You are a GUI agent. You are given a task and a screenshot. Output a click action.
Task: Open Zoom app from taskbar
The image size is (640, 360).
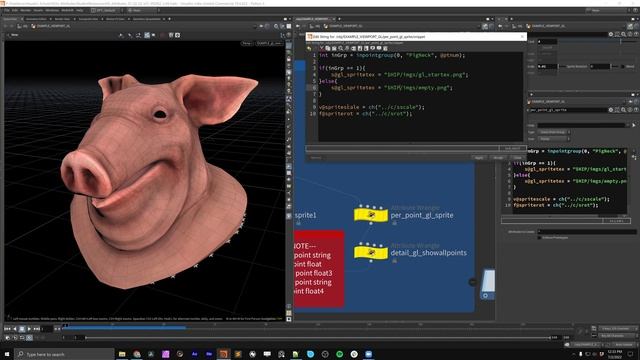coord(369,354)
